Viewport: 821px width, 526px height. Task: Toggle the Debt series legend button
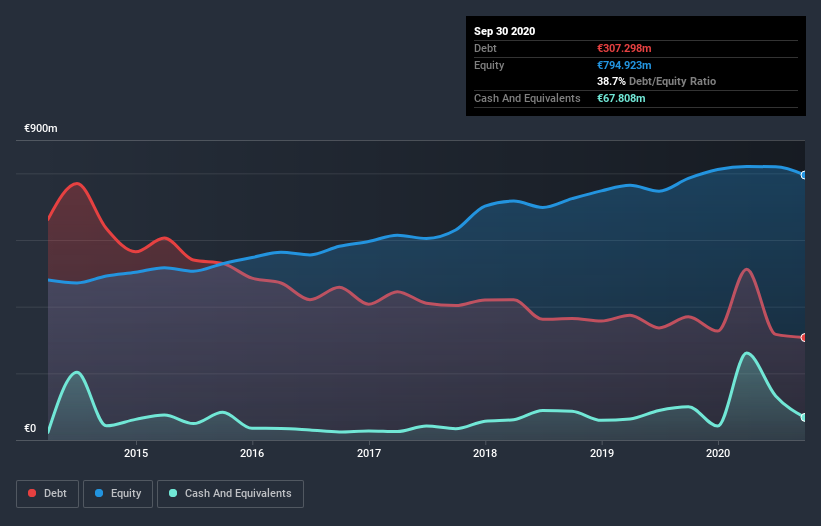pos(47,494)
